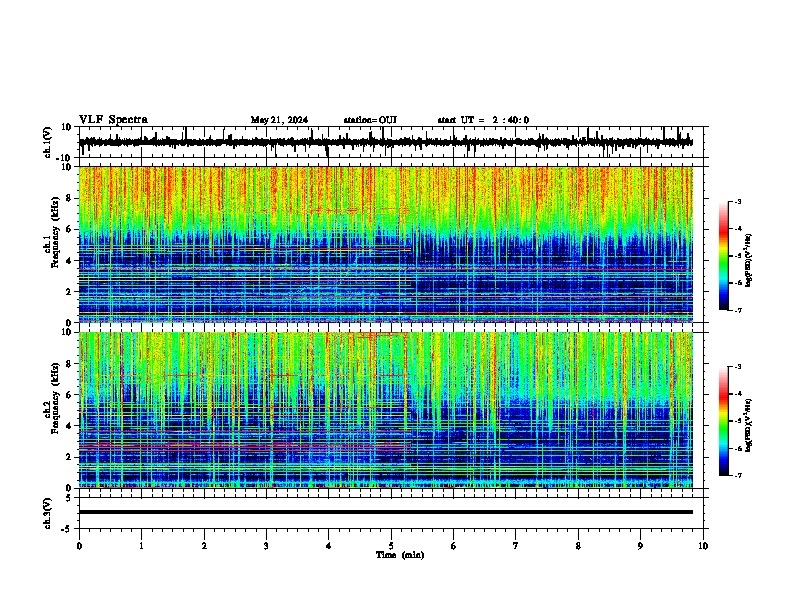Click the "10" tick on the time axis
The image size is (792, 612).
[x=703, y=546]
